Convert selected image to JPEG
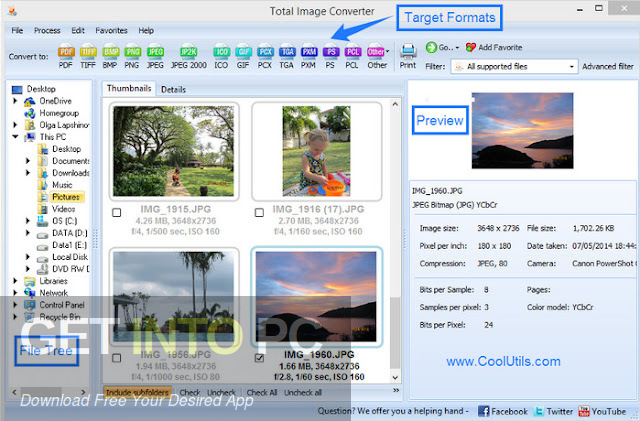Viewport: 640px width, 421px height. tap(155, 56)
